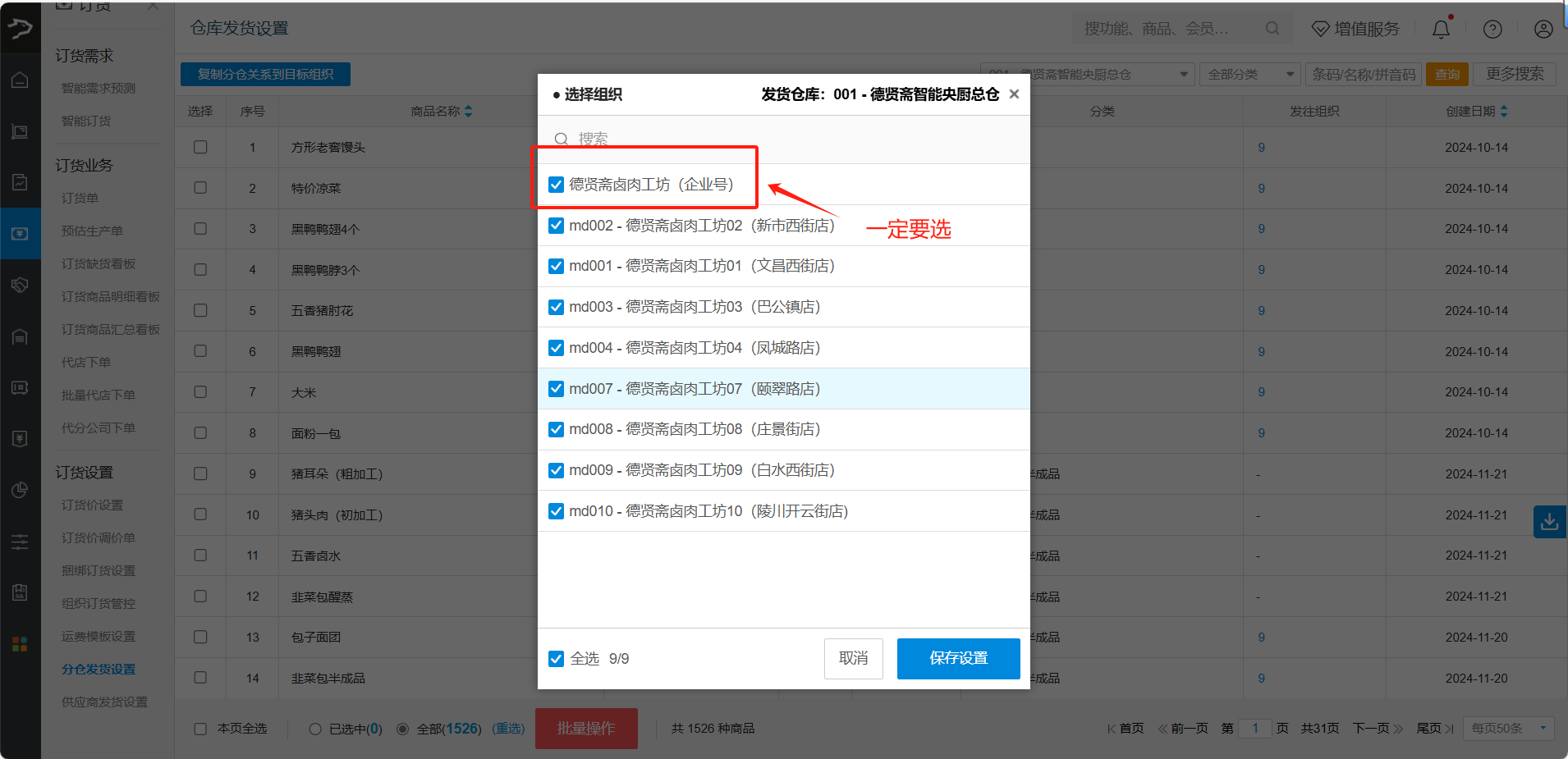Image resolution: width=1568 pixels, height=759 pixels.
Task: Uncheck md003 巴公镇店 organization
Action: (556, 307)
